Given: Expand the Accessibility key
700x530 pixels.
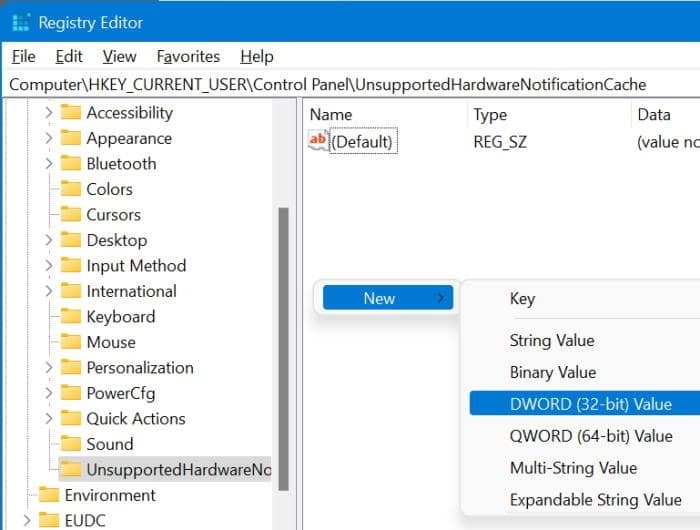Looking at the screenshot, I should 49,113.
